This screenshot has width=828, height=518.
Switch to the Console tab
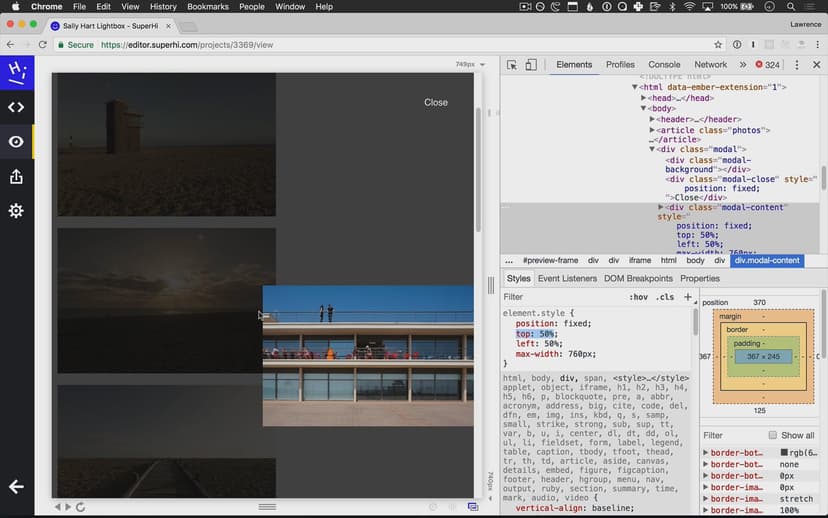tap(664, 65)
